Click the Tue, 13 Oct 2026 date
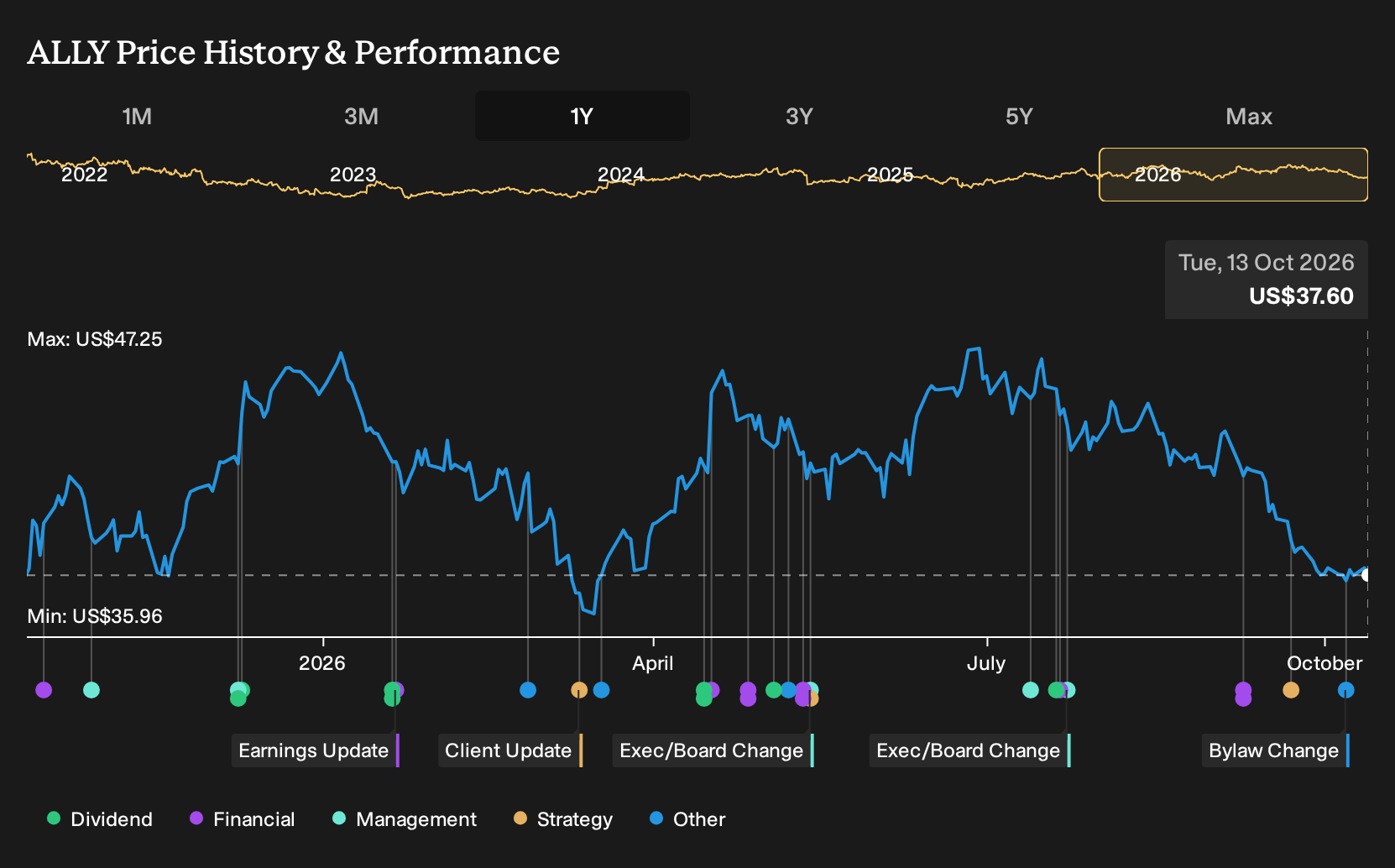This screenshot has height=868, width=1395. 1266,263
